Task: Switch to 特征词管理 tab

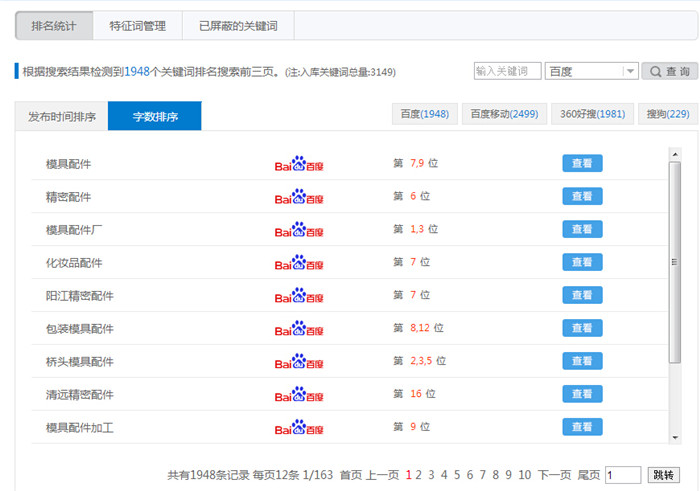Action: pyautogui.click(x=138, y=26)
